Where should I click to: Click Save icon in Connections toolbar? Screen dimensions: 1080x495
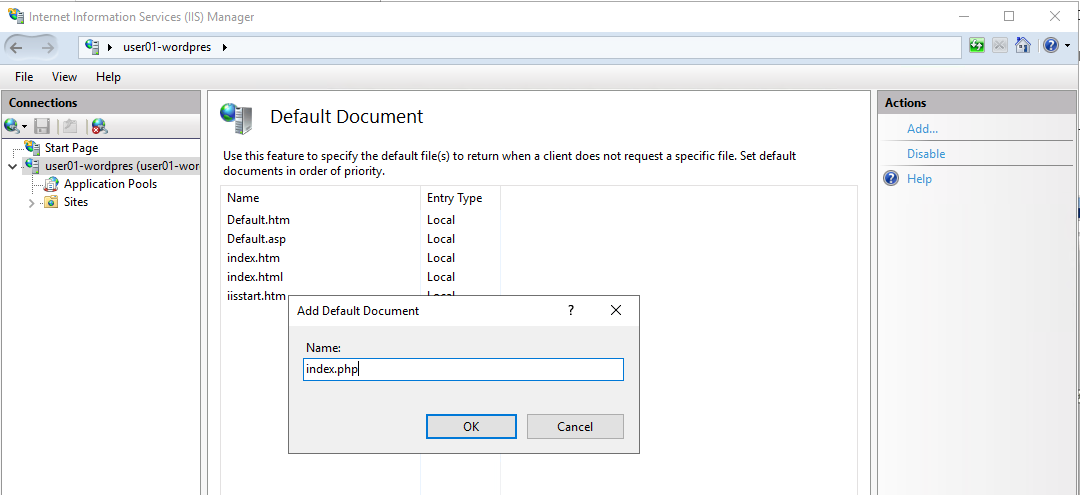coord(42,126)
